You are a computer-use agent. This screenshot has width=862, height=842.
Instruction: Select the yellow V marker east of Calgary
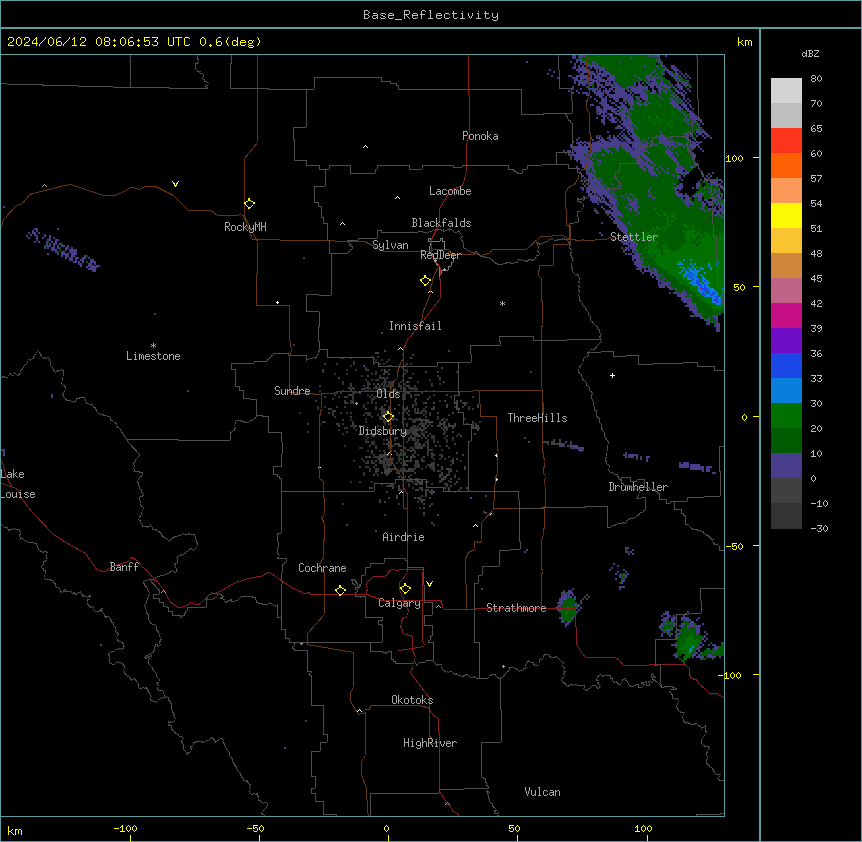tap(429, 584)
